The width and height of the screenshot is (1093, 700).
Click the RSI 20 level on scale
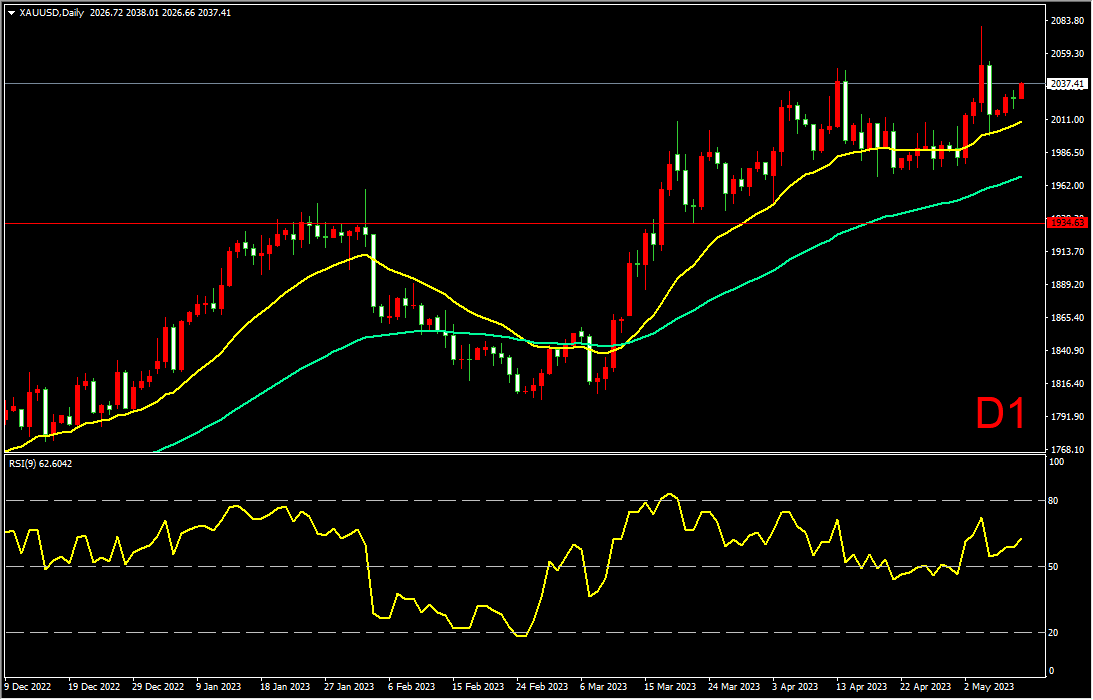click(x=1054, y=633)
